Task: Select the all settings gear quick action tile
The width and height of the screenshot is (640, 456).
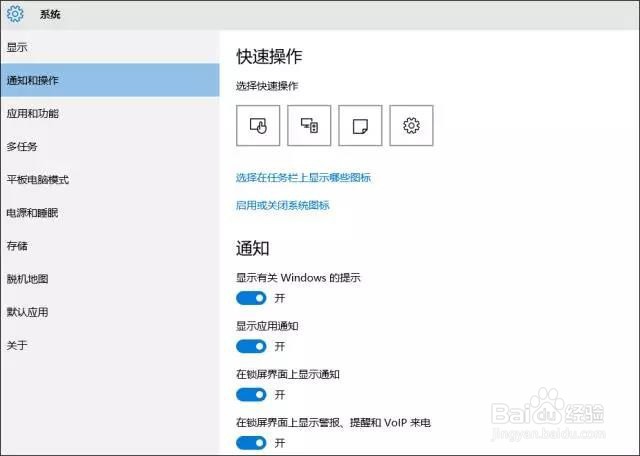Action: [x=411, y=125]
